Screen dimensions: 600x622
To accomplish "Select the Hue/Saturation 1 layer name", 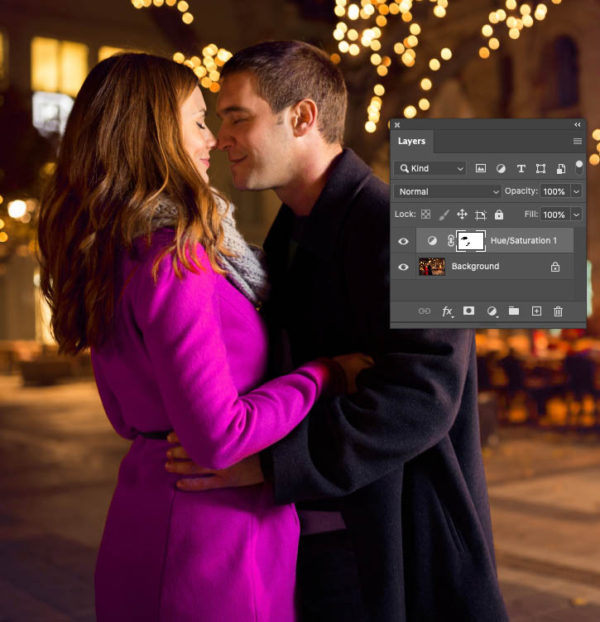I will [x=523, y=240].
